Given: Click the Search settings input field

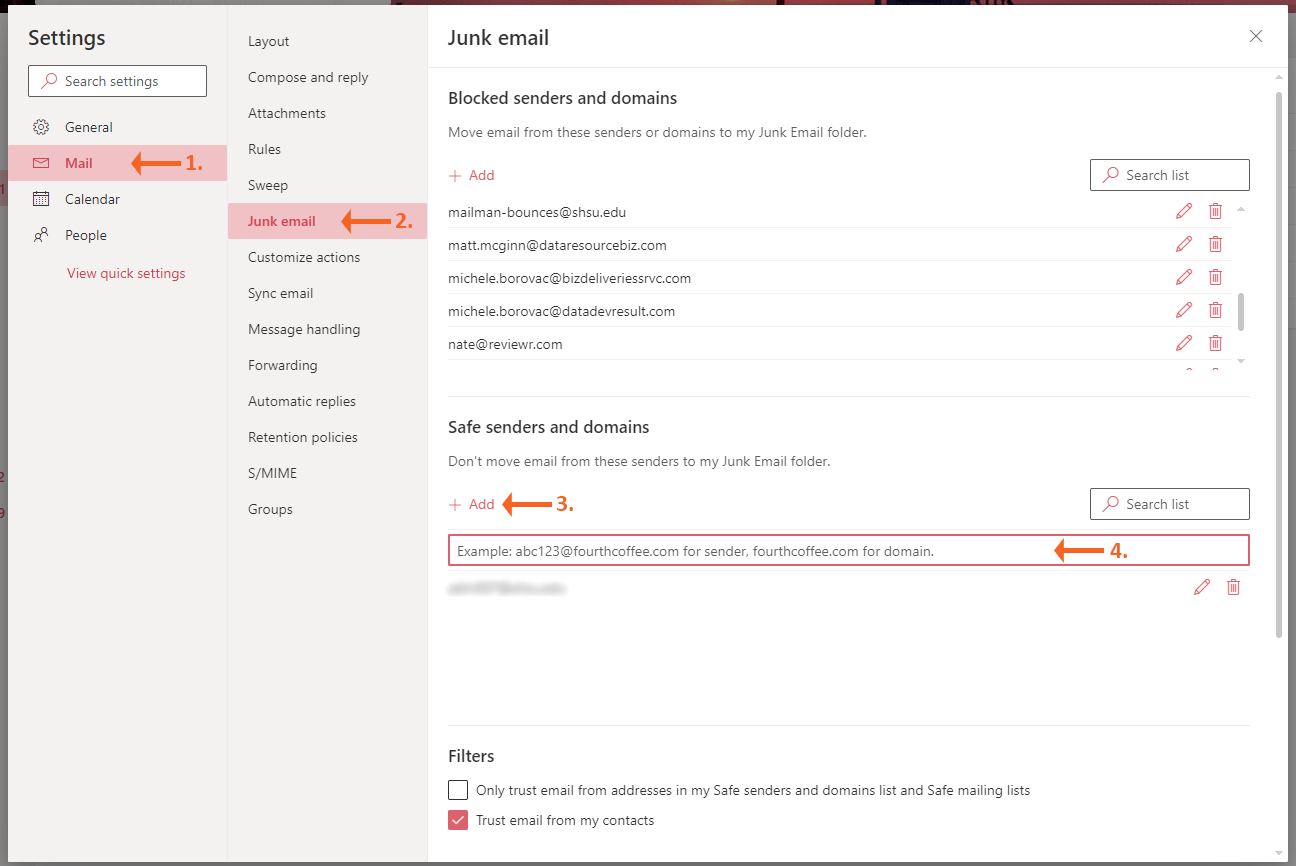Looking at the screenshot, I should [117, 81].
